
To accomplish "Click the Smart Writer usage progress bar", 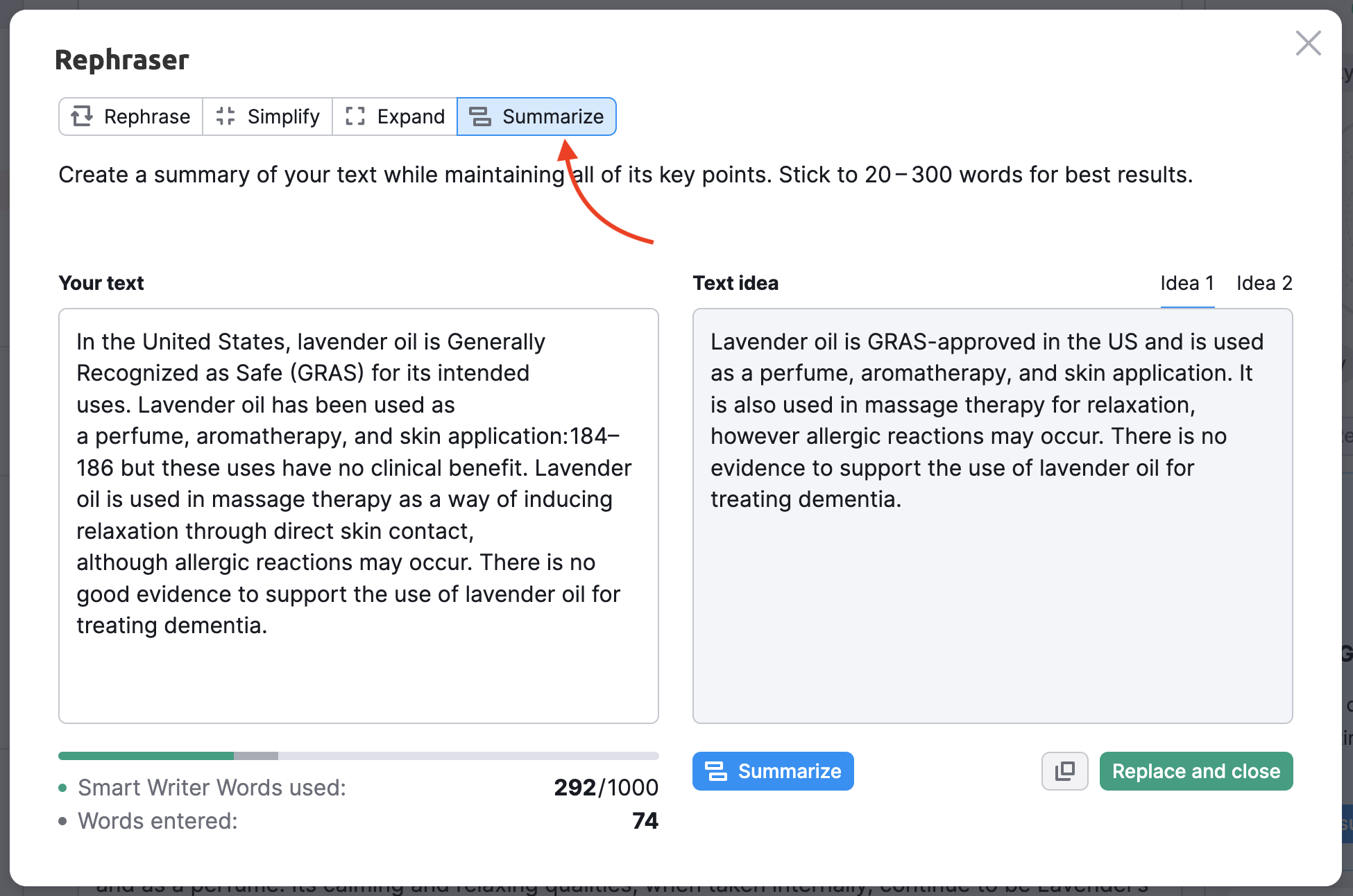I will 358,756.
